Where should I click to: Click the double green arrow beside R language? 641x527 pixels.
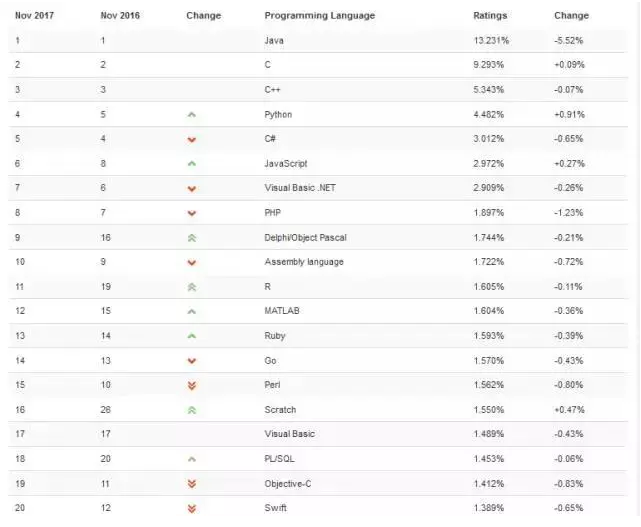point(191,287)
